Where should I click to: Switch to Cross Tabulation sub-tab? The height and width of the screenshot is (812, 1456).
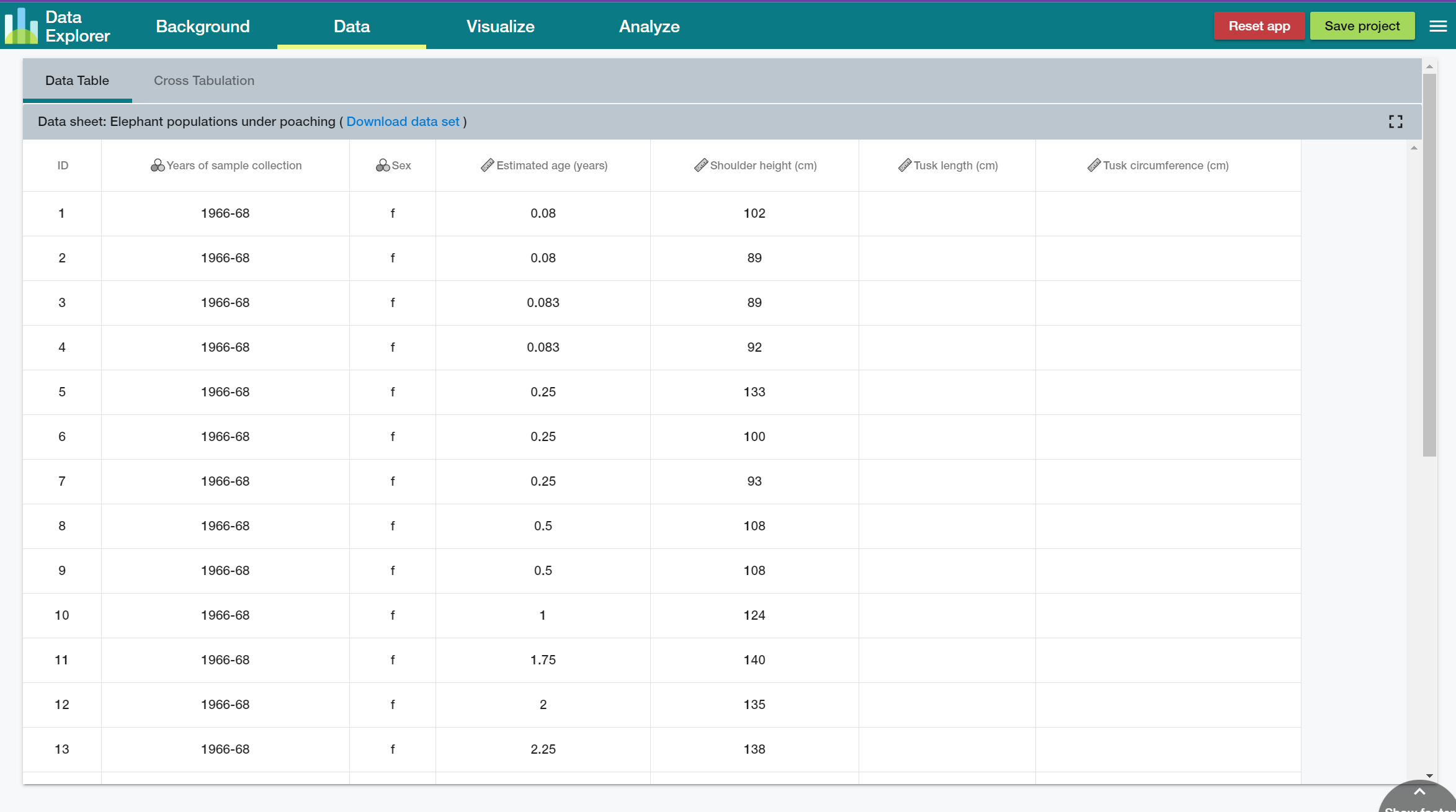204,81
